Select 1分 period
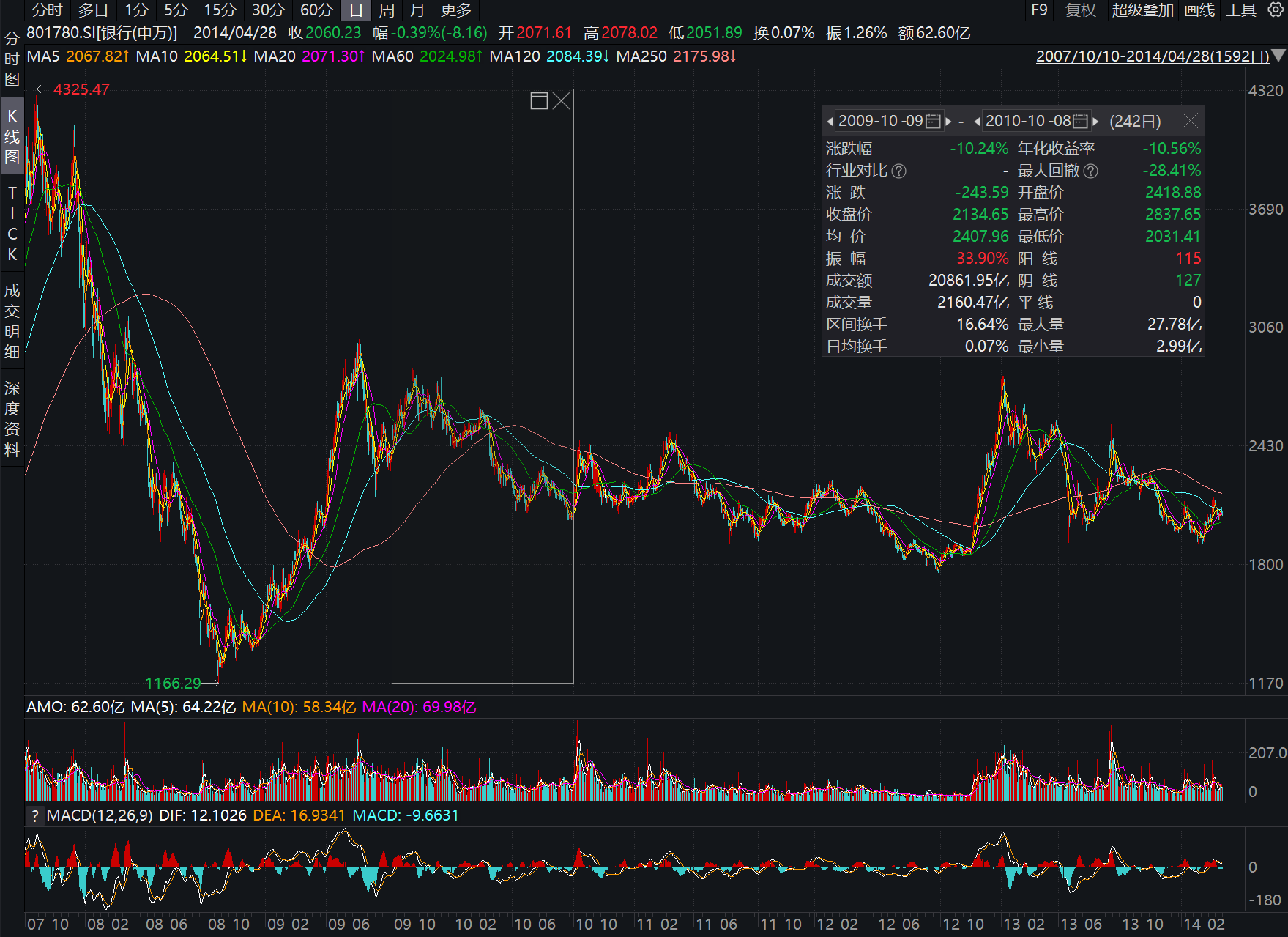1288x937 pixels. pyautogui.click(x=136, y=10)
